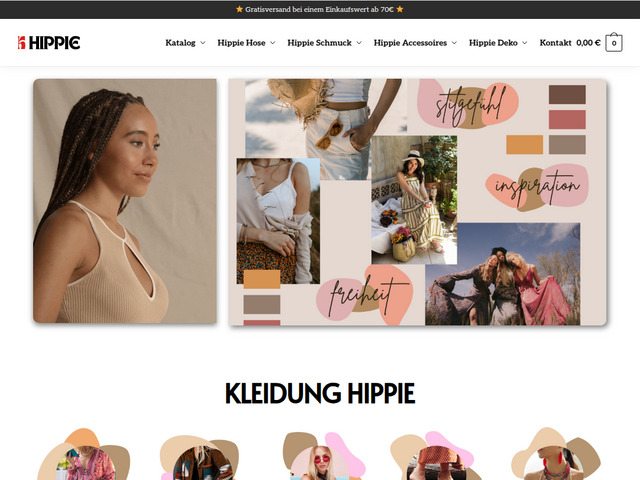This screenshot has height=480, width=640.
Task: Expand the Hippie Hose dropdown arrow
Action: tap(273, 43)
